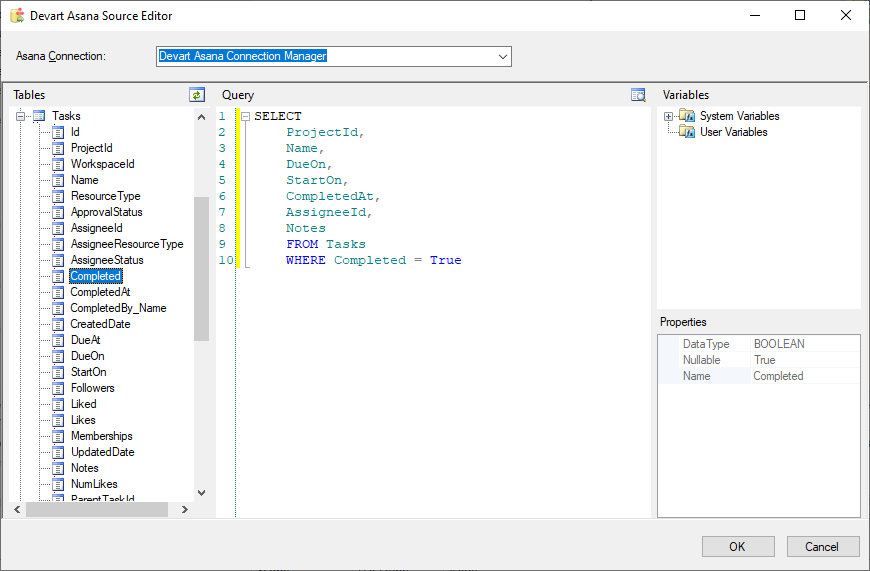Click the User Variables folder icon
The width and height of the screenshot is (870, 571).
(686, 132)
